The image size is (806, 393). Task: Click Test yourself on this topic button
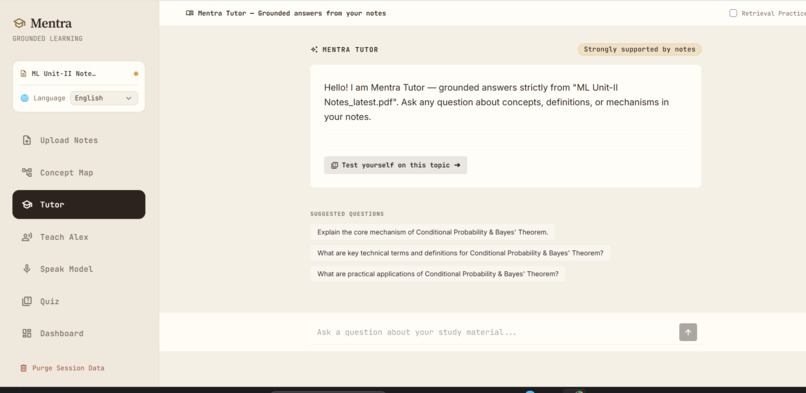[x=395, y=165]
